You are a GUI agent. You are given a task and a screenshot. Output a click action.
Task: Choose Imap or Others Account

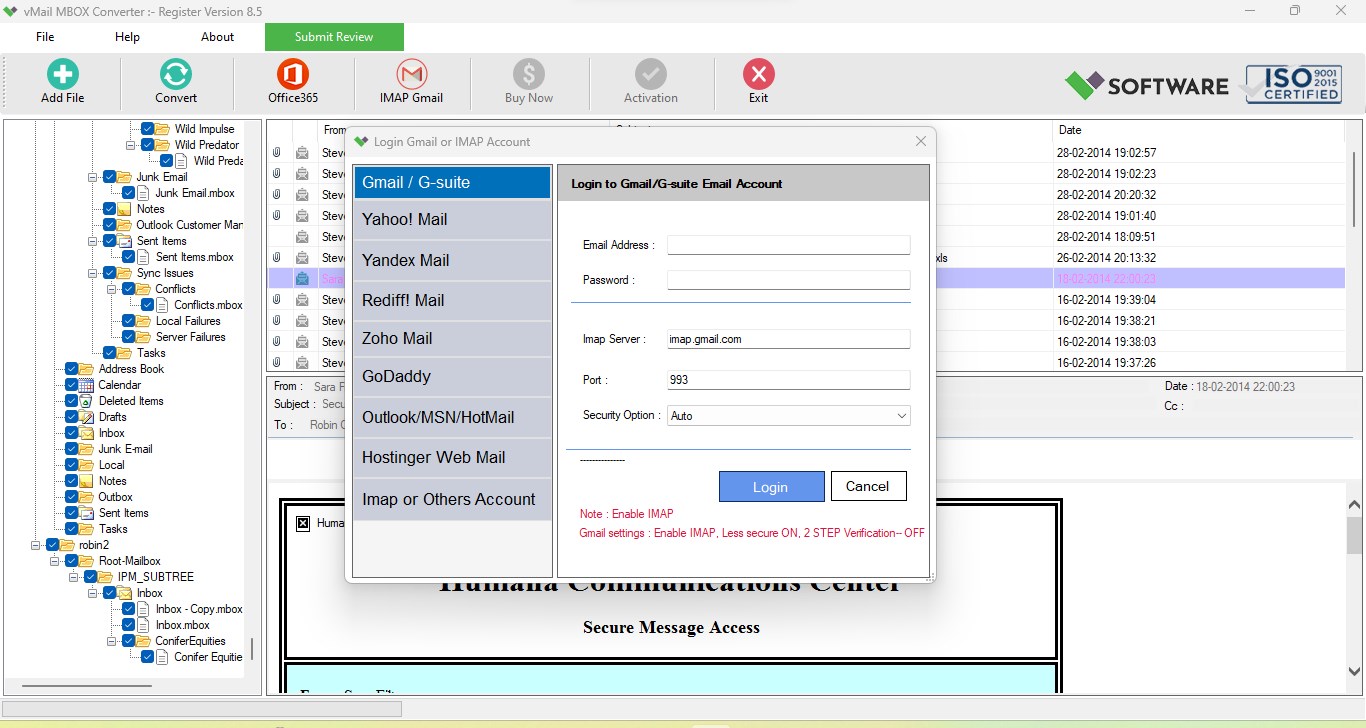(451, 500)
